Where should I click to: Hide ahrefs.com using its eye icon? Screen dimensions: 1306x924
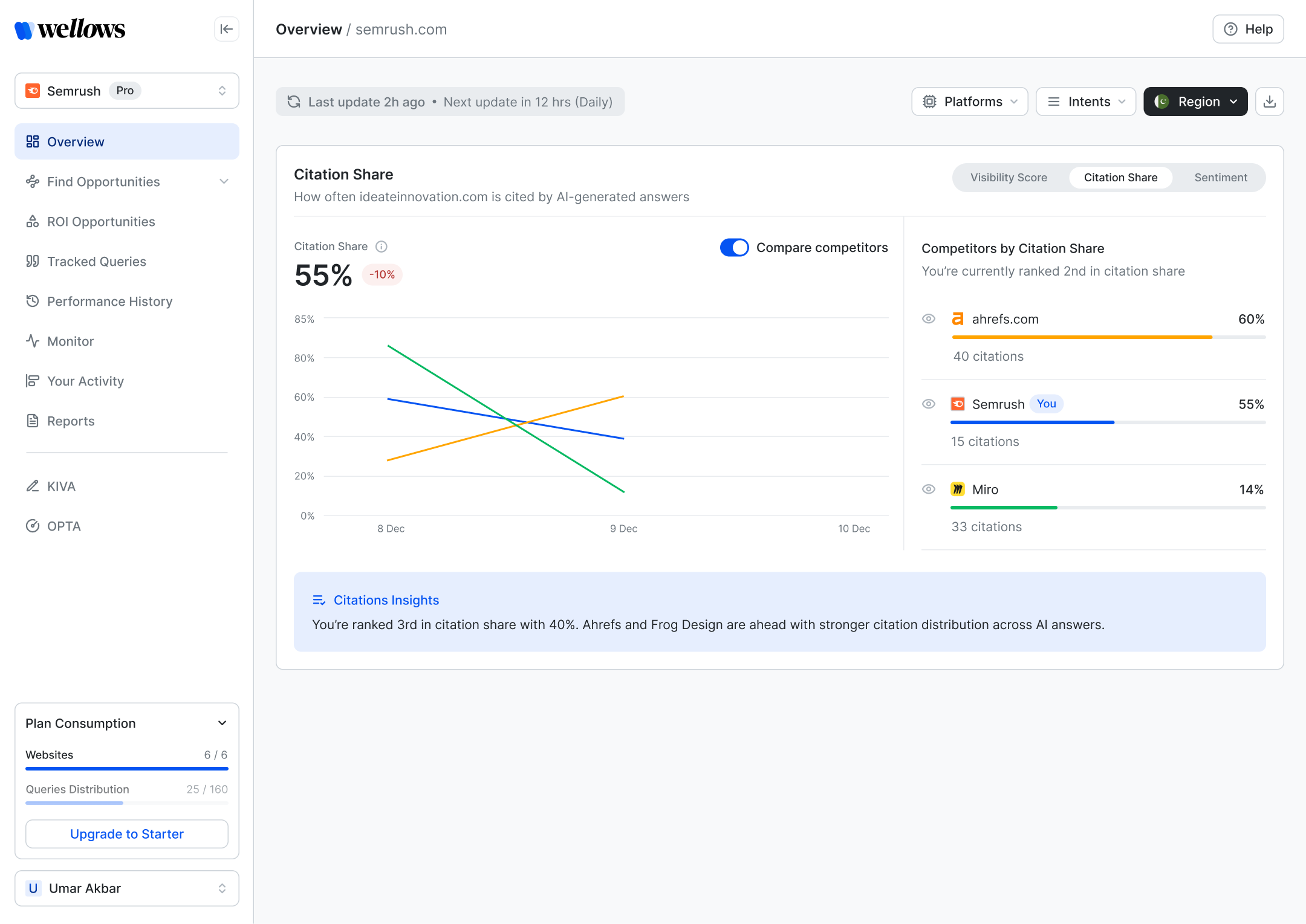pyautogui.click(x=929, y=318)
